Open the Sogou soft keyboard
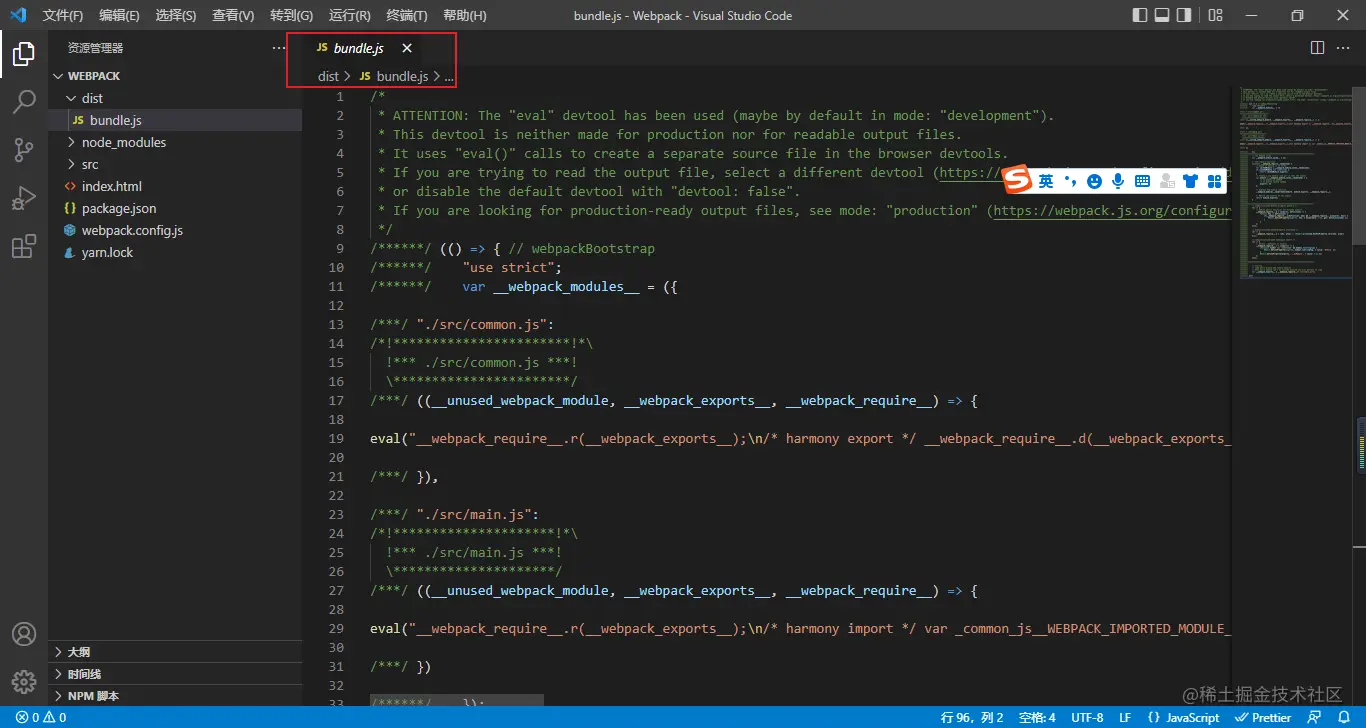1366x728 pixels. click(1142, 181)
